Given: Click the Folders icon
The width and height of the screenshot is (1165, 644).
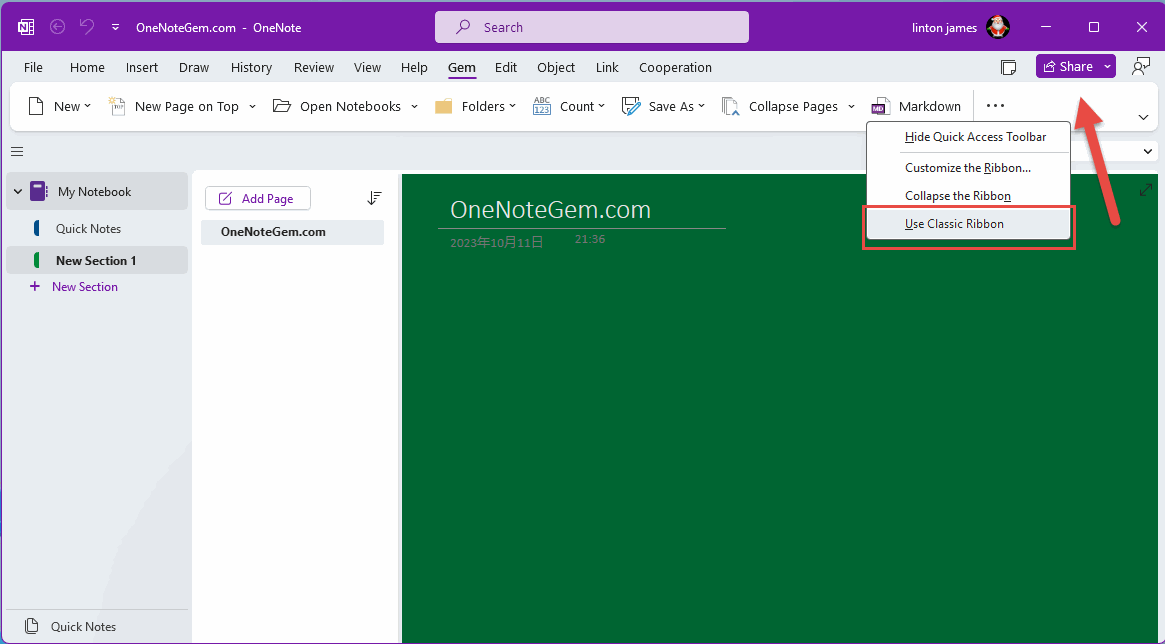Looking at the screenshot, I should click(444, 107).
